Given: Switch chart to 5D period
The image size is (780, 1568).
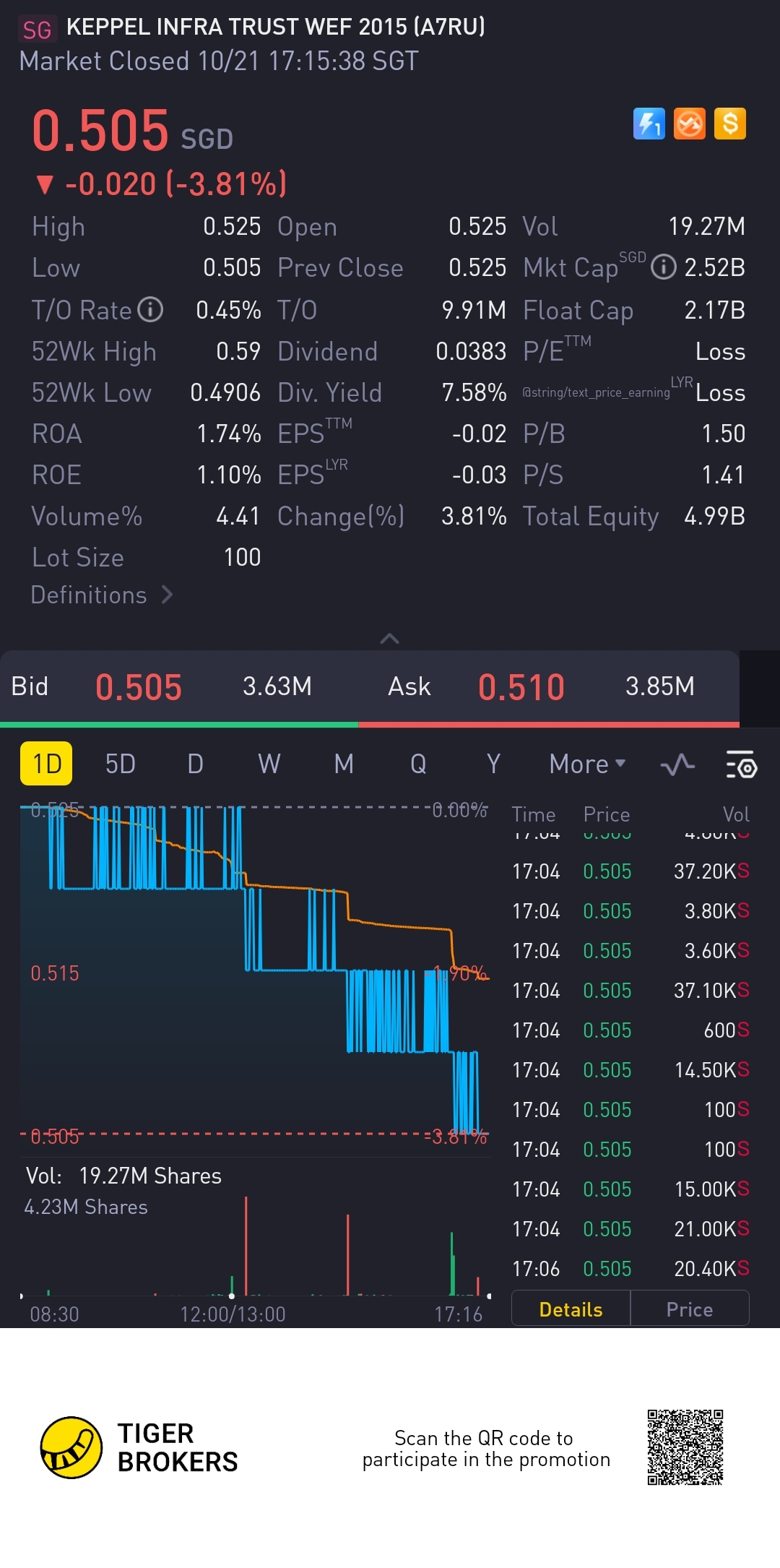Looking at the screenshot, I should [120, 764].
